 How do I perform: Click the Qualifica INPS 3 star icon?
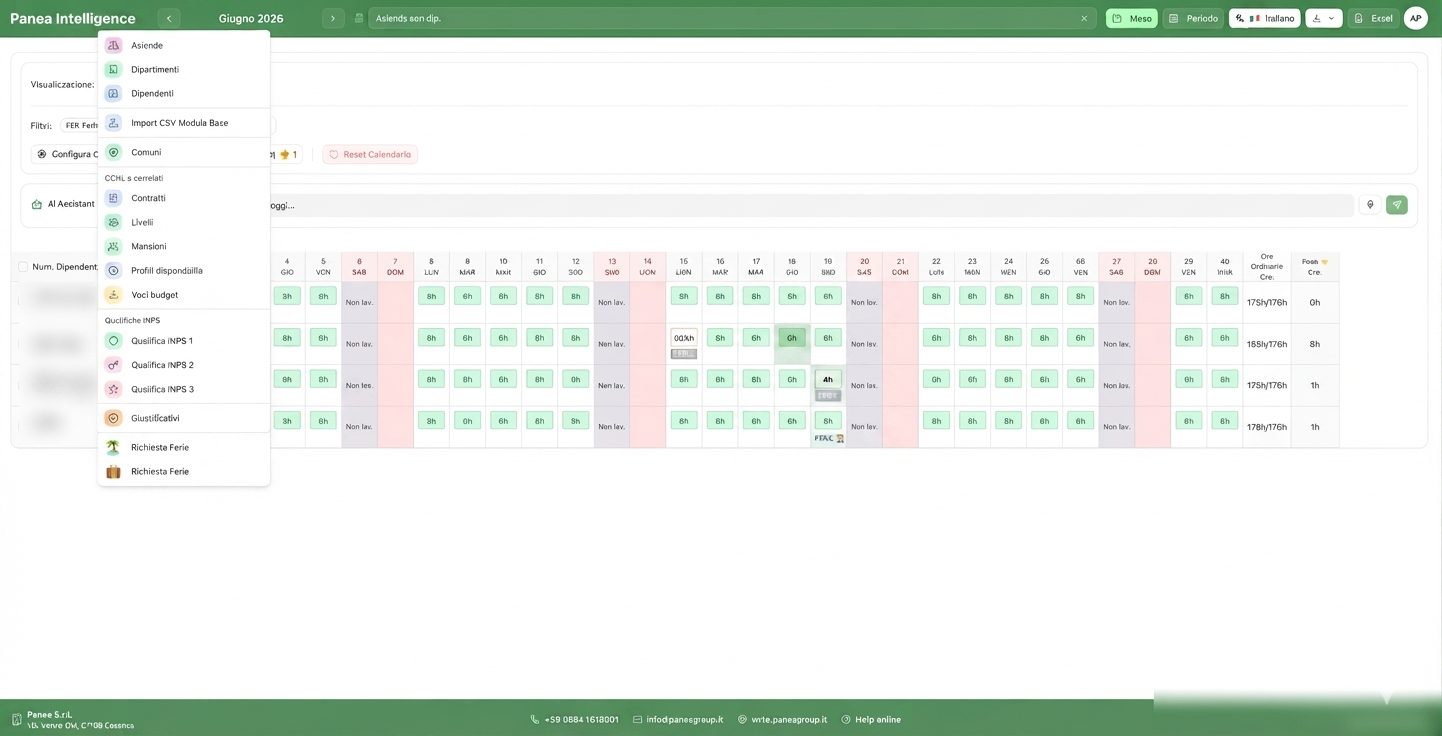(x=113, y=389)
